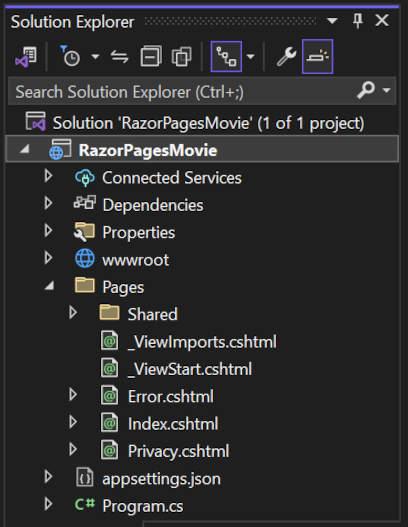Select _ViewImports.cshtml file name

(202, 342)
